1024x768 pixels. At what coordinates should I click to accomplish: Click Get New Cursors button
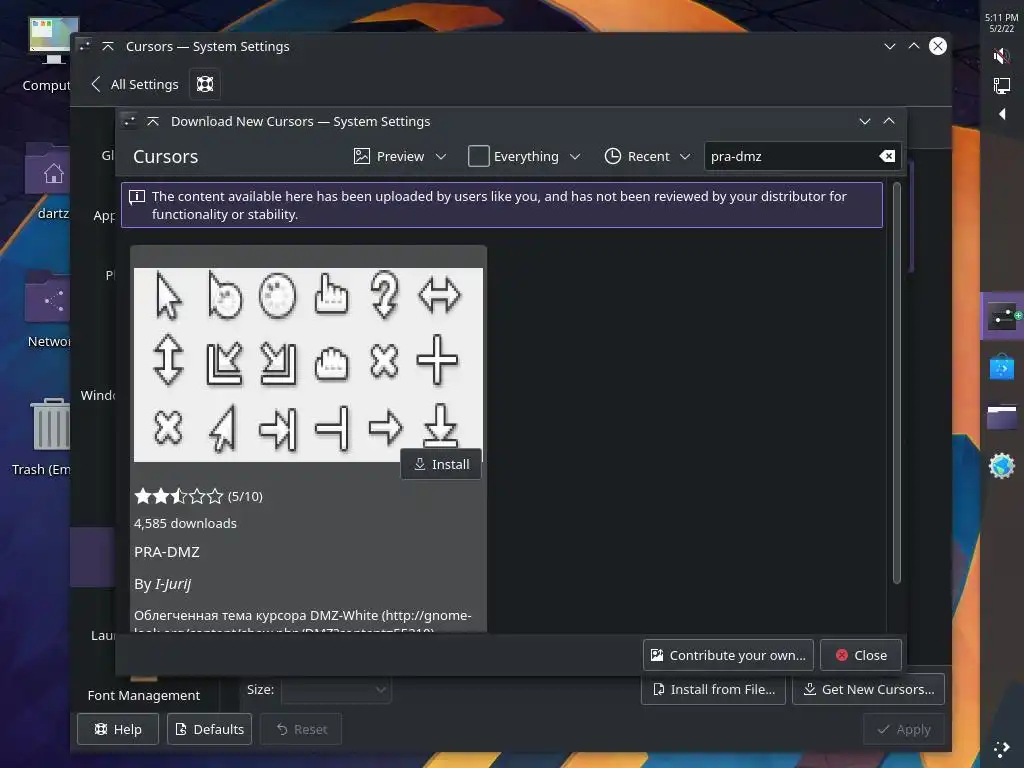(x=869, y=690)
